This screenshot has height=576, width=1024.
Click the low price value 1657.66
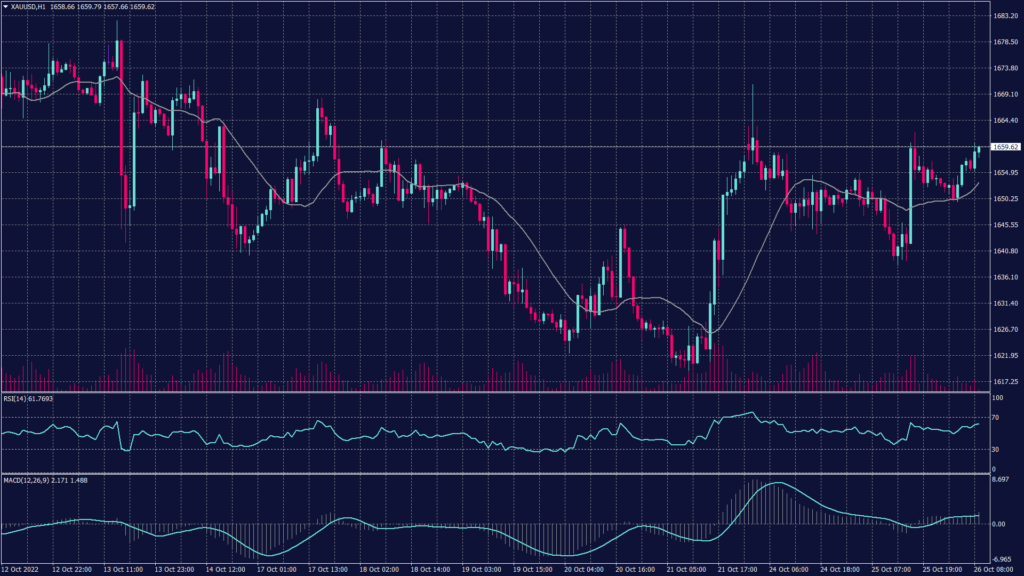(x=114, y=7)
